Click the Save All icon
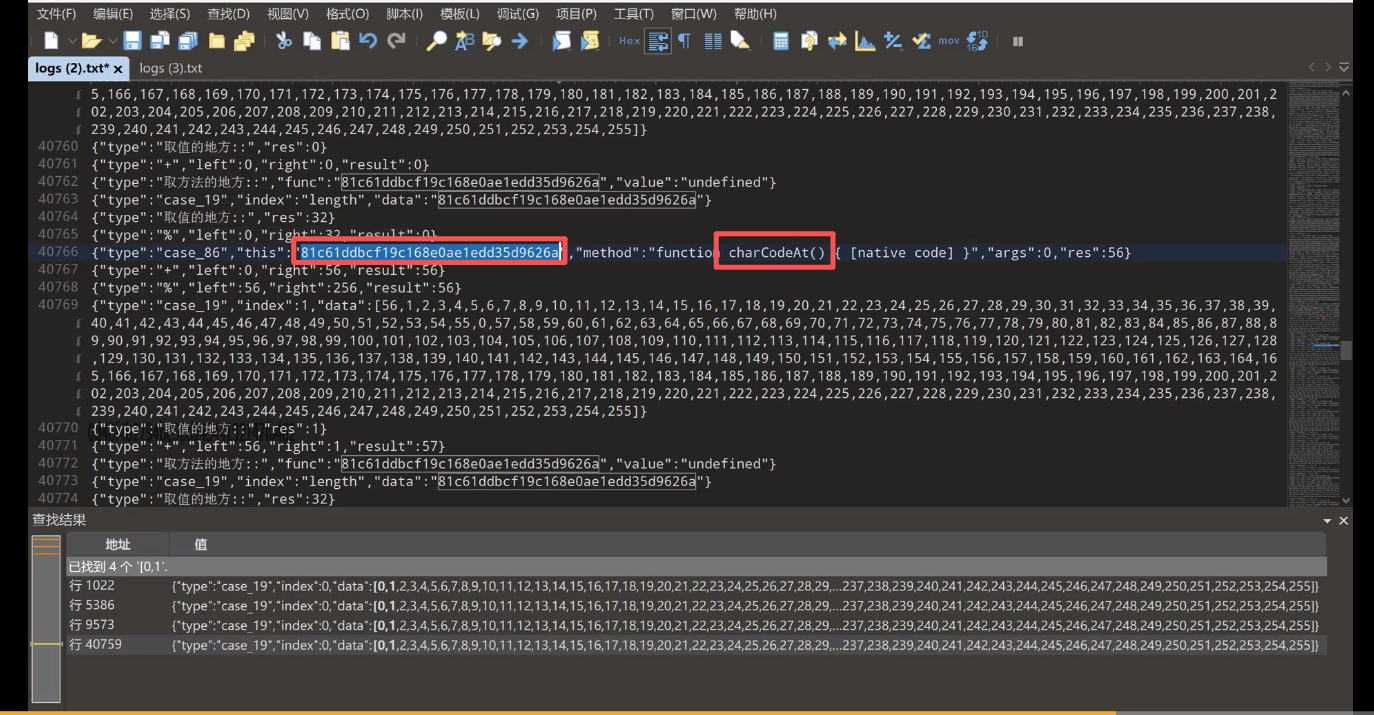Screen dimensions: 1374x715 [x=187, y=41]
